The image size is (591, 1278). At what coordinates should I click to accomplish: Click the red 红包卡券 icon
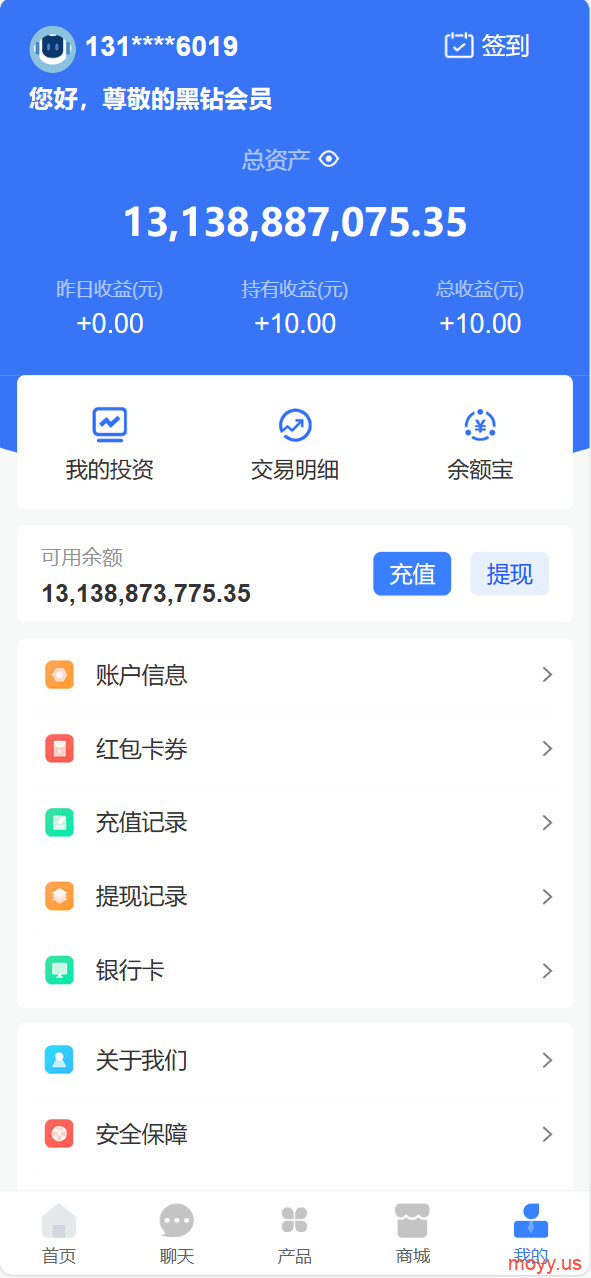point(59,749)
